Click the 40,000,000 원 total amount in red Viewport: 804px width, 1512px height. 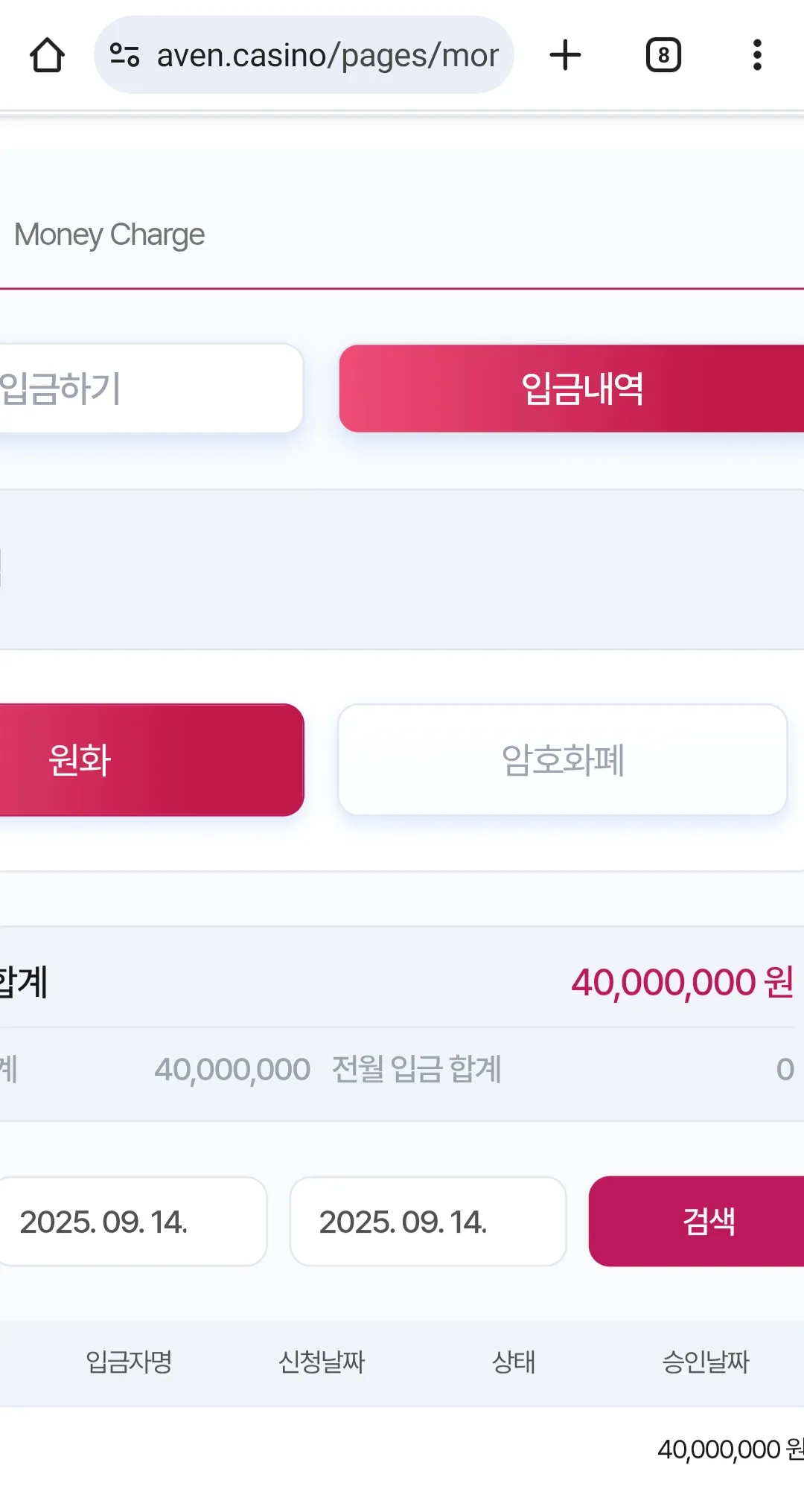click(x=682, y=982)
